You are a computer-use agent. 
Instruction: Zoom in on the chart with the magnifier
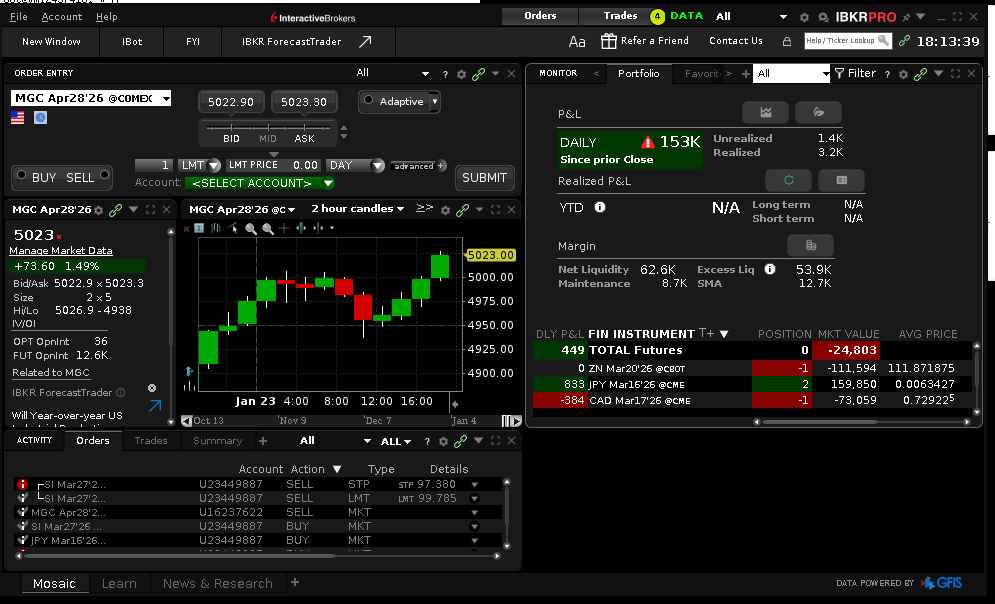(251, 228)
